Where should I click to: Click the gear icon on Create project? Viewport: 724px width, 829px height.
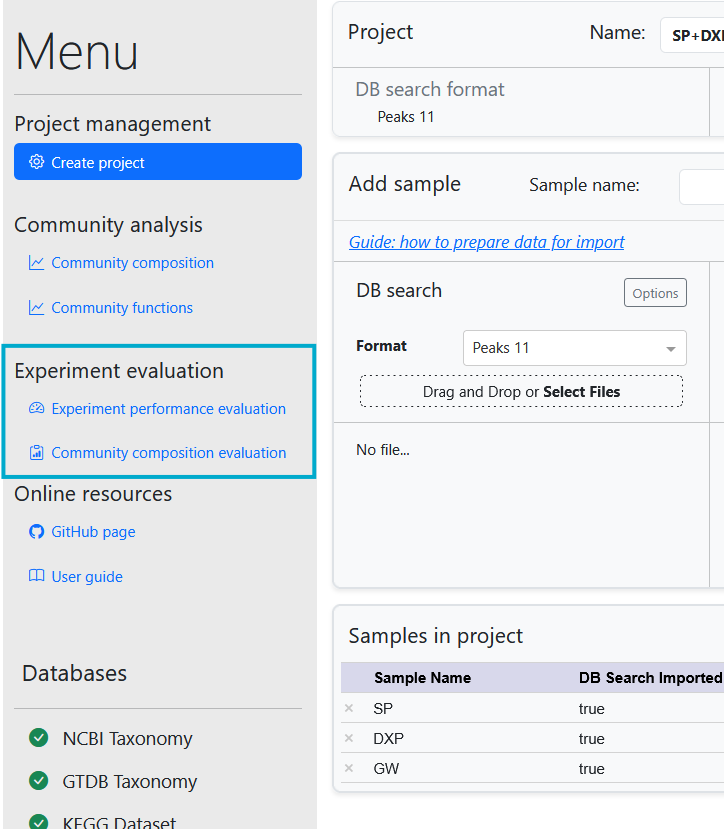click(37, 162)
